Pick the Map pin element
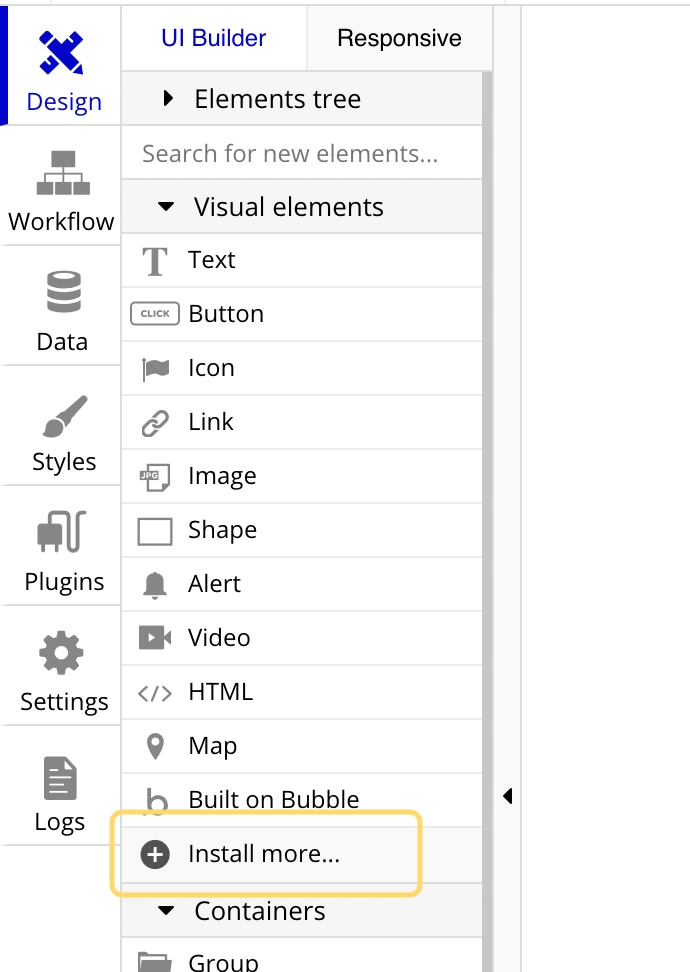 tap(302, 746)
